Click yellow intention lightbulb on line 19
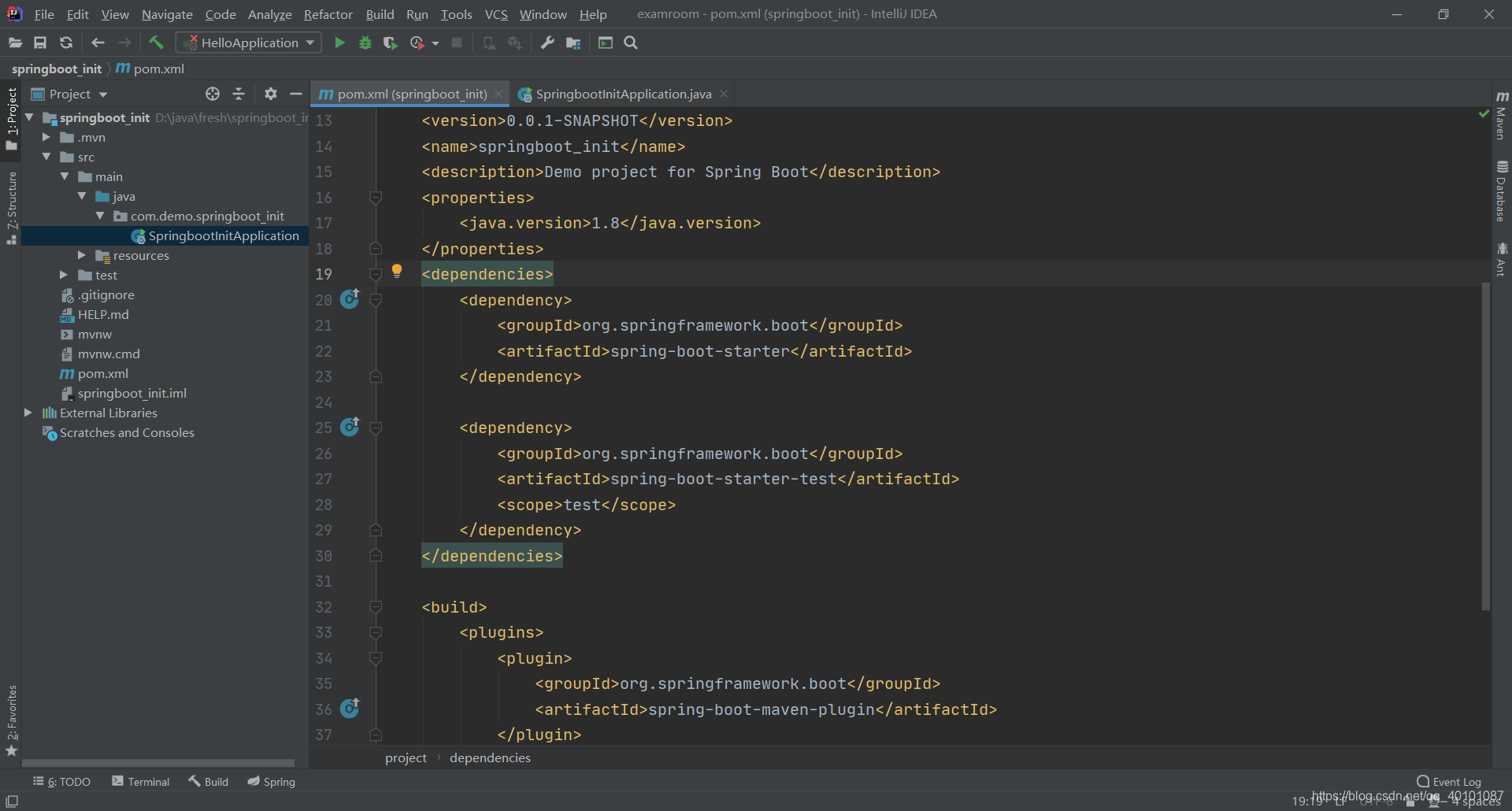This screenshot has width=1512, height=811. point(397,271)
